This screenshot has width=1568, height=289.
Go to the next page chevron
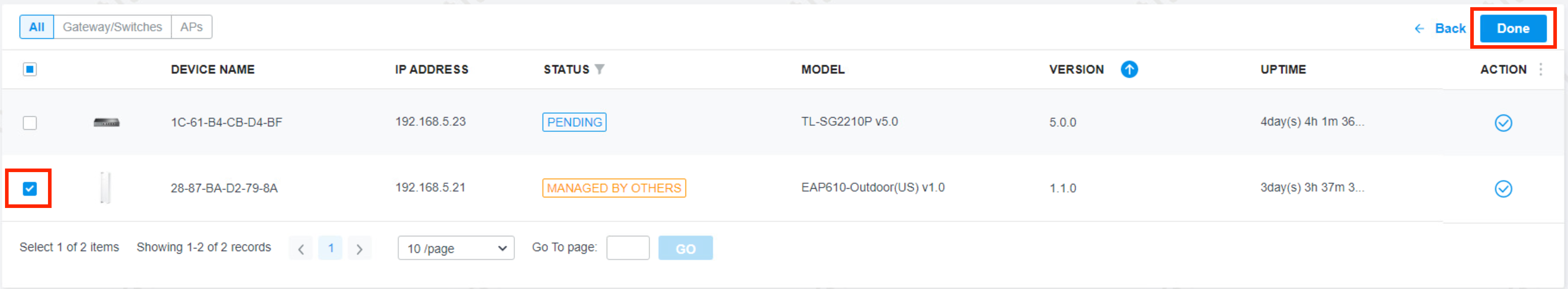click(359, 249)
